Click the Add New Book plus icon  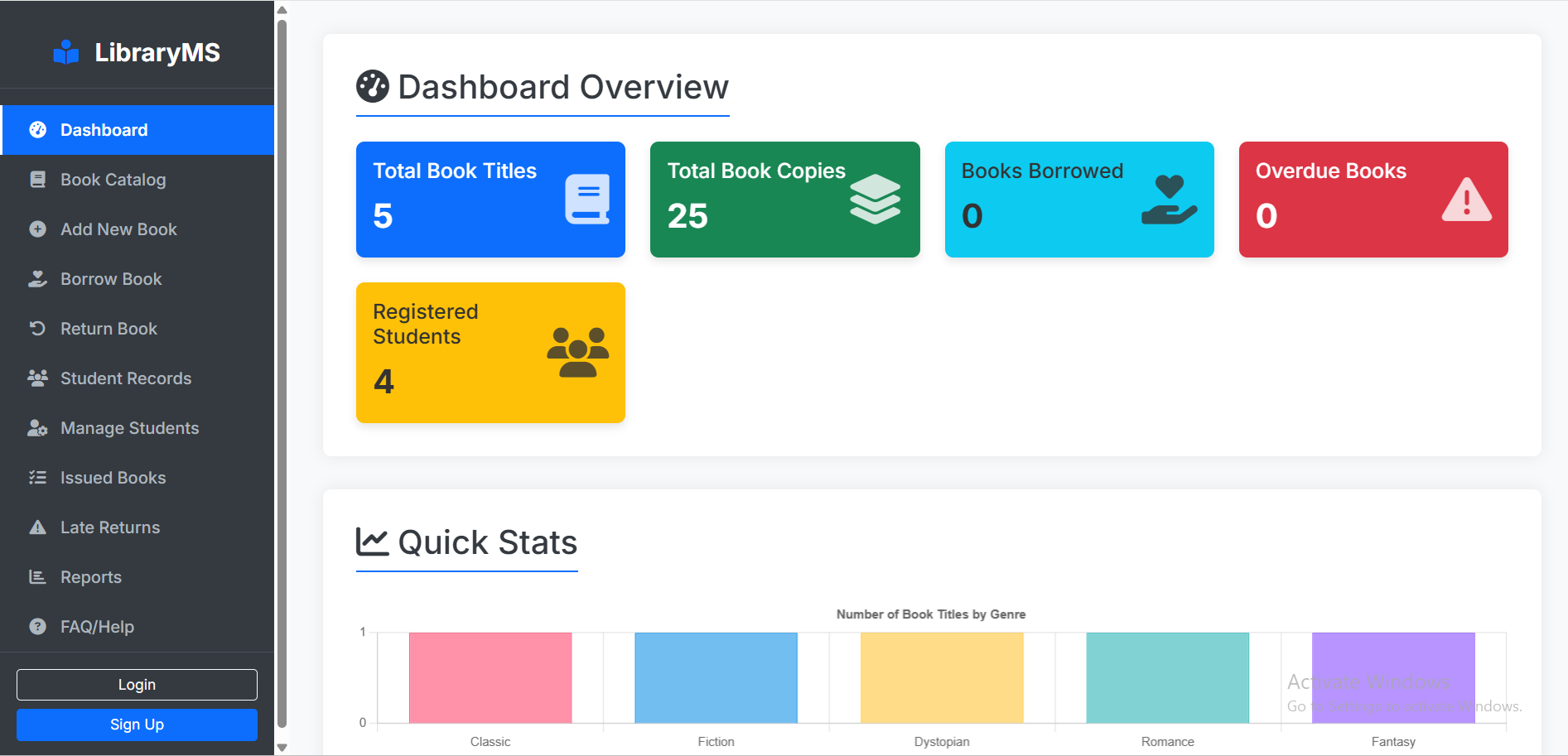coord(37,229)
